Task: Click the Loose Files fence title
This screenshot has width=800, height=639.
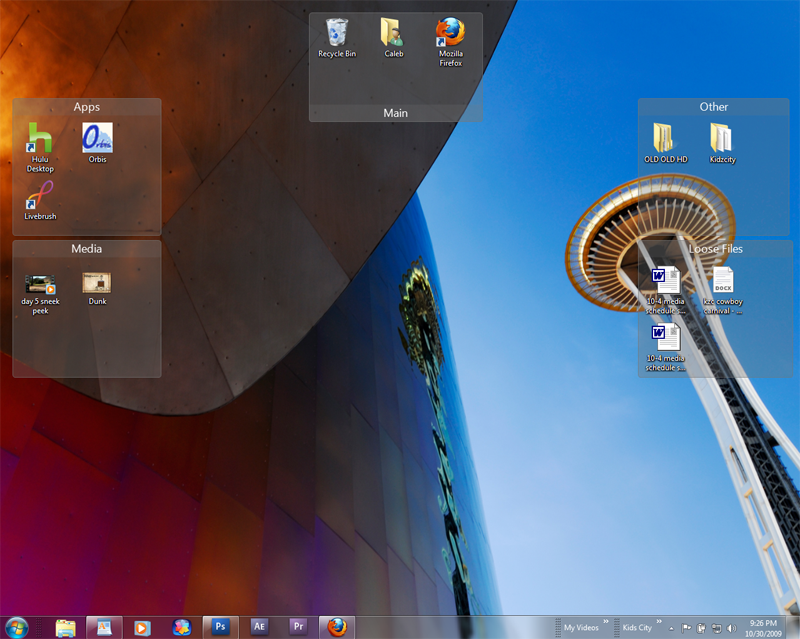Action: [x=716, y=249]
